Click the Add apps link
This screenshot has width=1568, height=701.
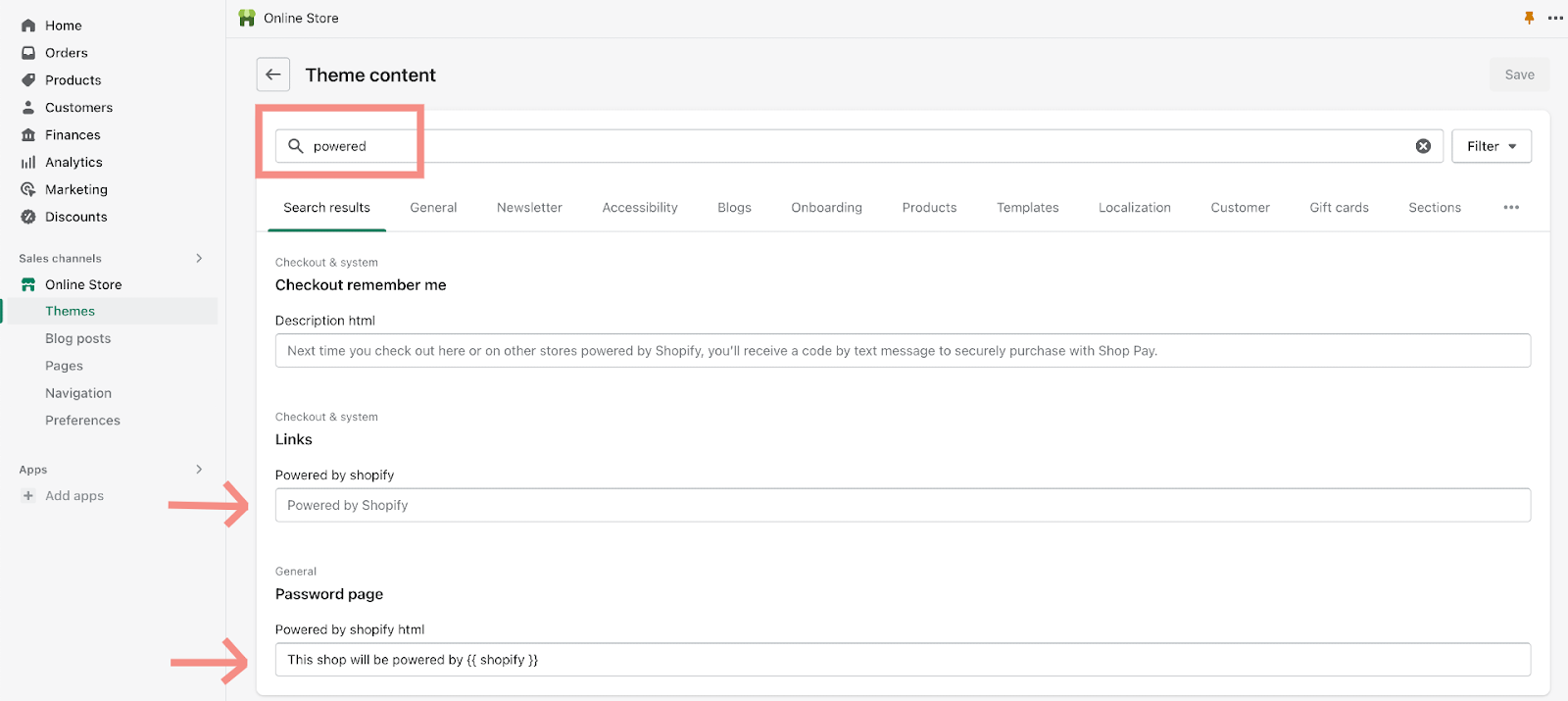[x=73, y=496]
